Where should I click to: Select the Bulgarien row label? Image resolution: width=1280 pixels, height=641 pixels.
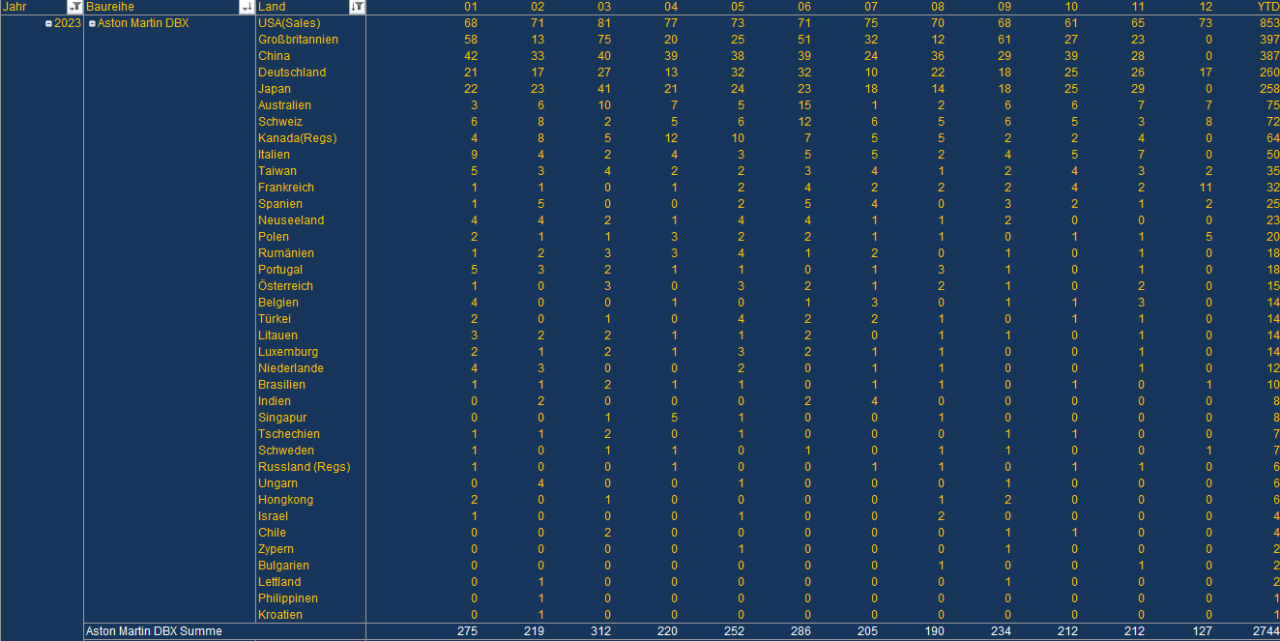click(x=284, y=565)
